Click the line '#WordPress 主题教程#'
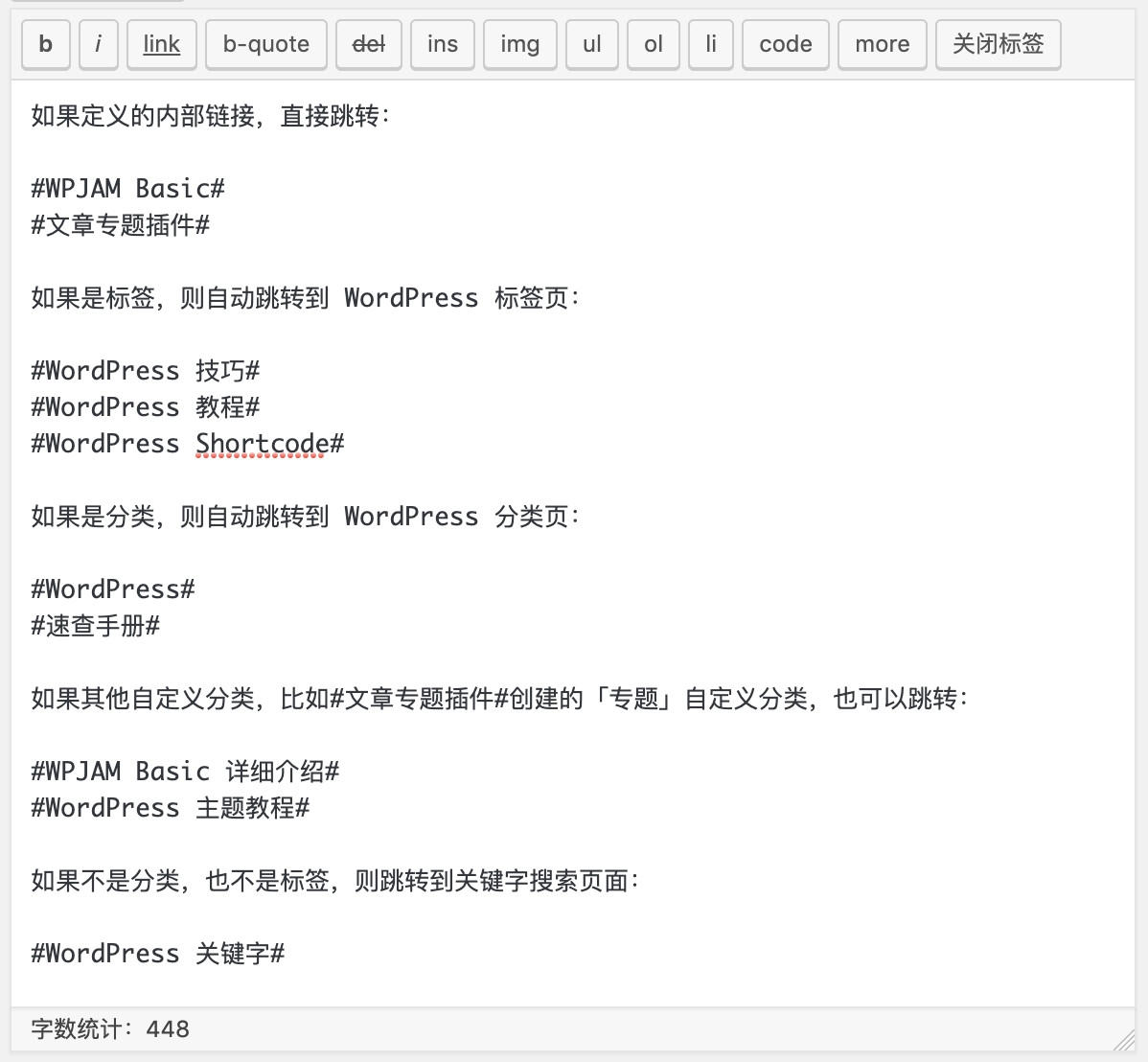The image size is (1148, 1062). pos(170,808)
